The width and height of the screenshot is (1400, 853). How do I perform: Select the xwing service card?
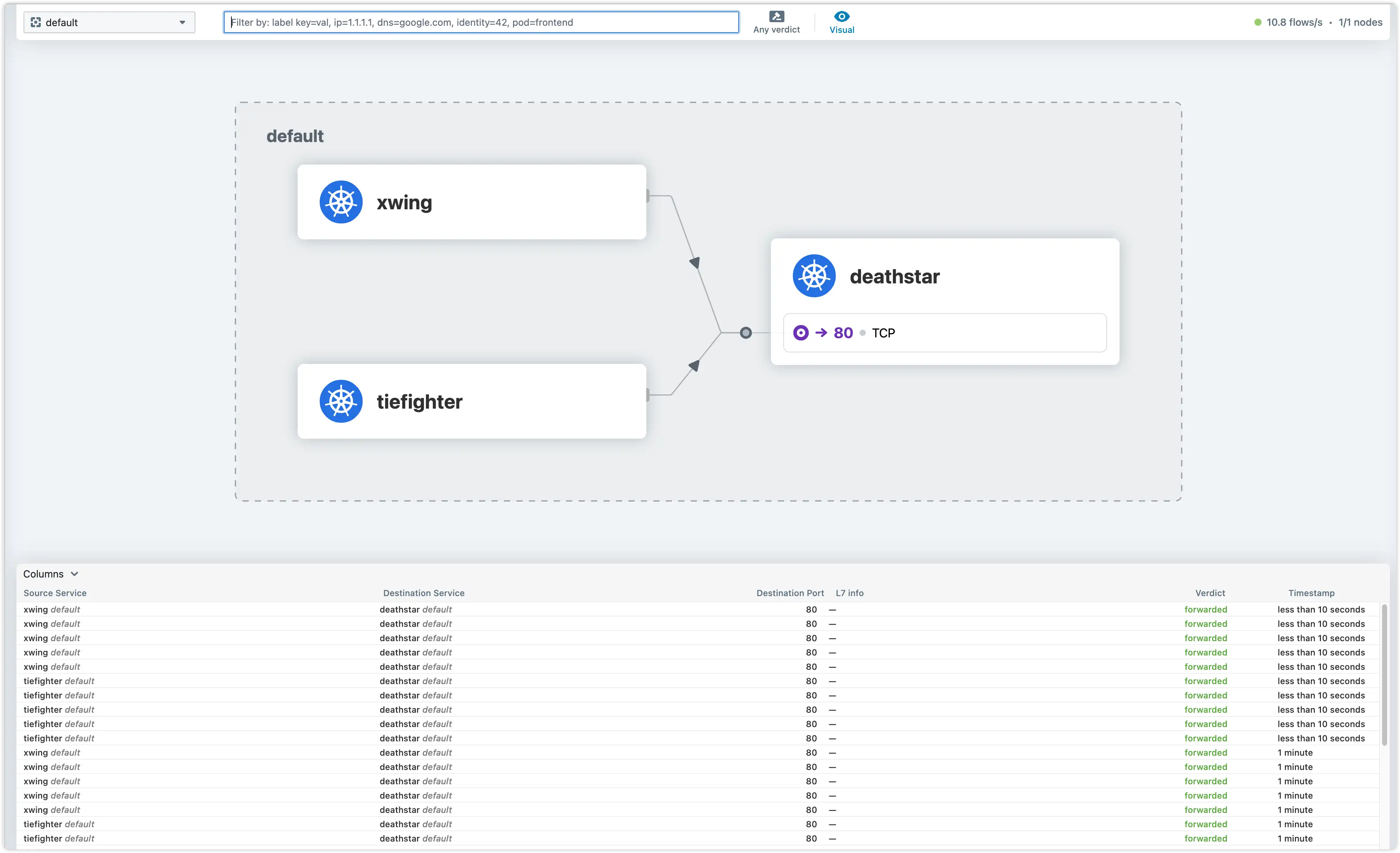471,202
